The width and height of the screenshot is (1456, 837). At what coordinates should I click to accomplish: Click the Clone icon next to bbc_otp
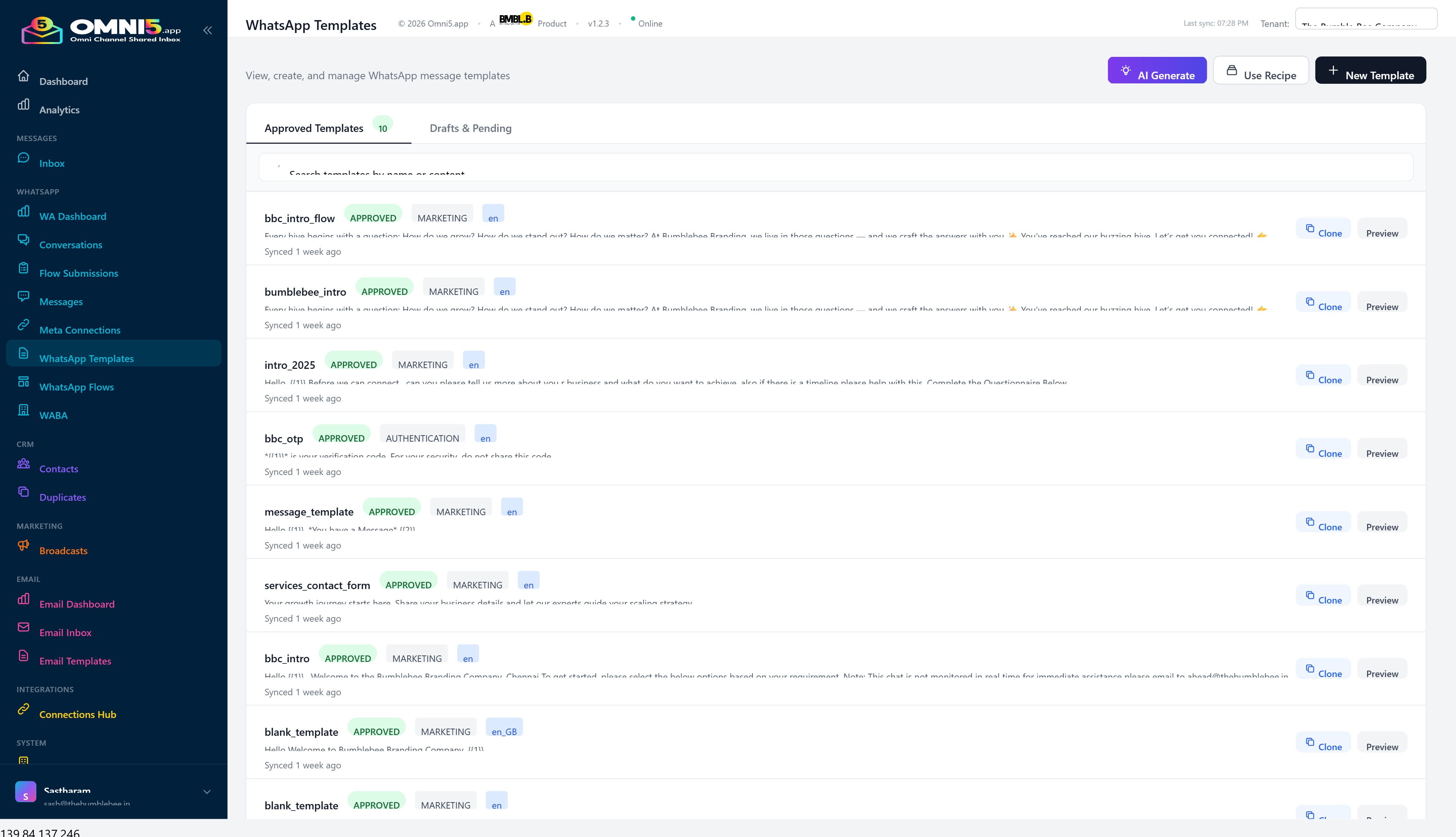click(x=1310, y=448)
